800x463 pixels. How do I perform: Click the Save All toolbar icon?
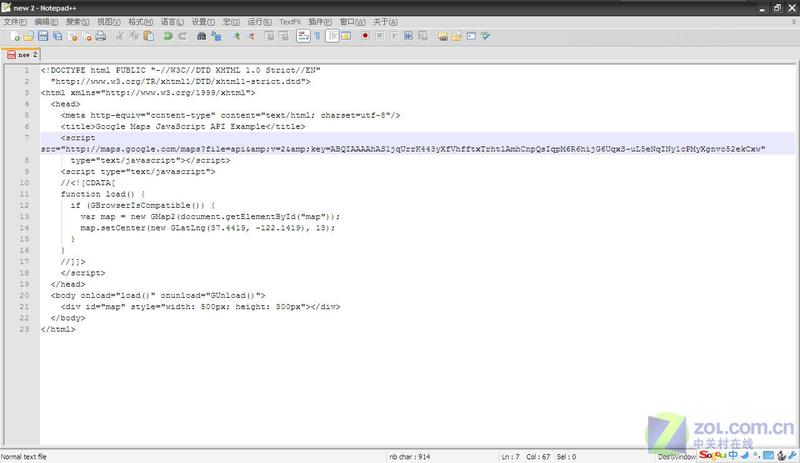coord(57,36)
